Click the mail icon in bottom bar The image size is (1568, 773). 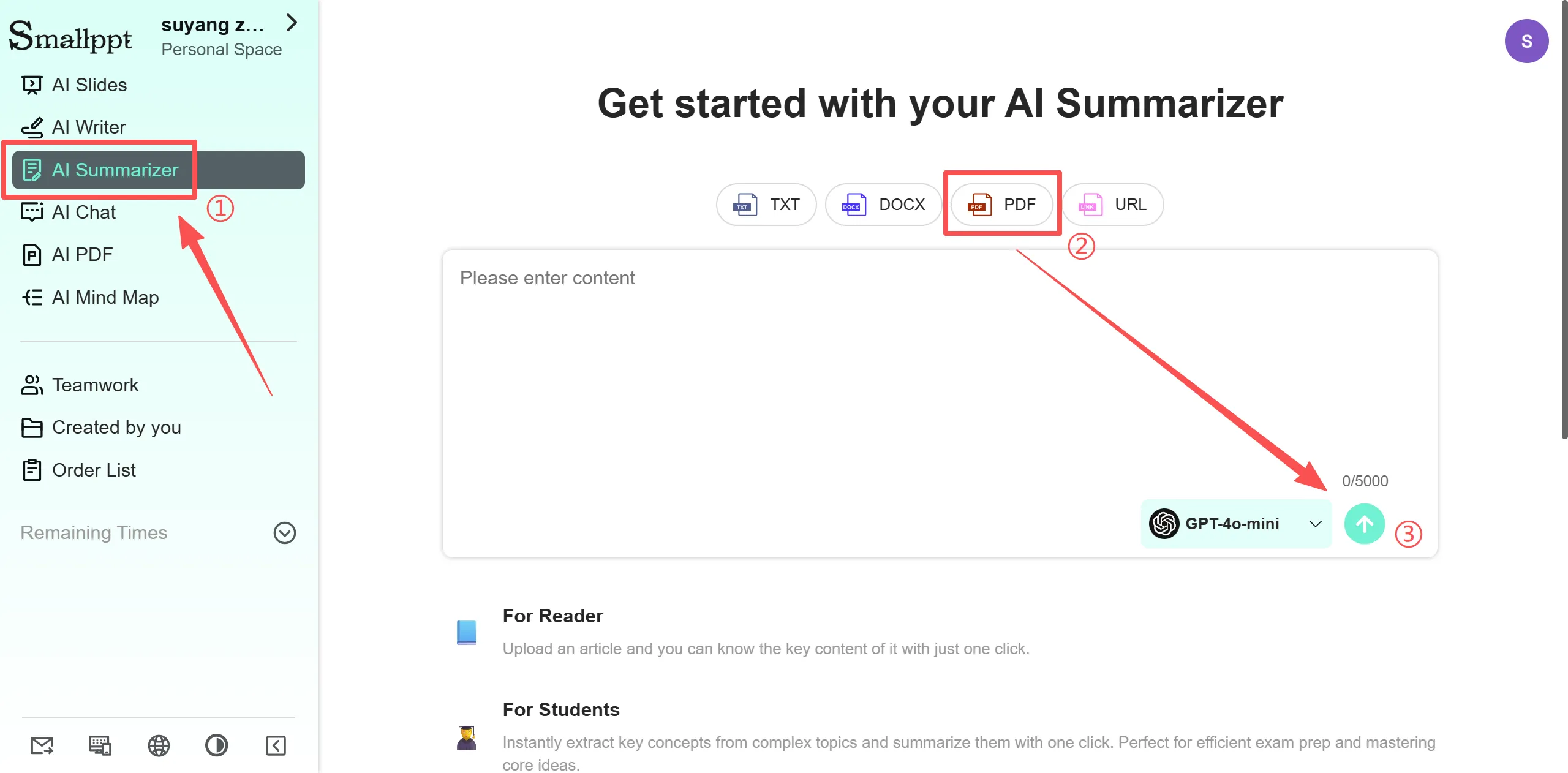[x=42, y=745]
